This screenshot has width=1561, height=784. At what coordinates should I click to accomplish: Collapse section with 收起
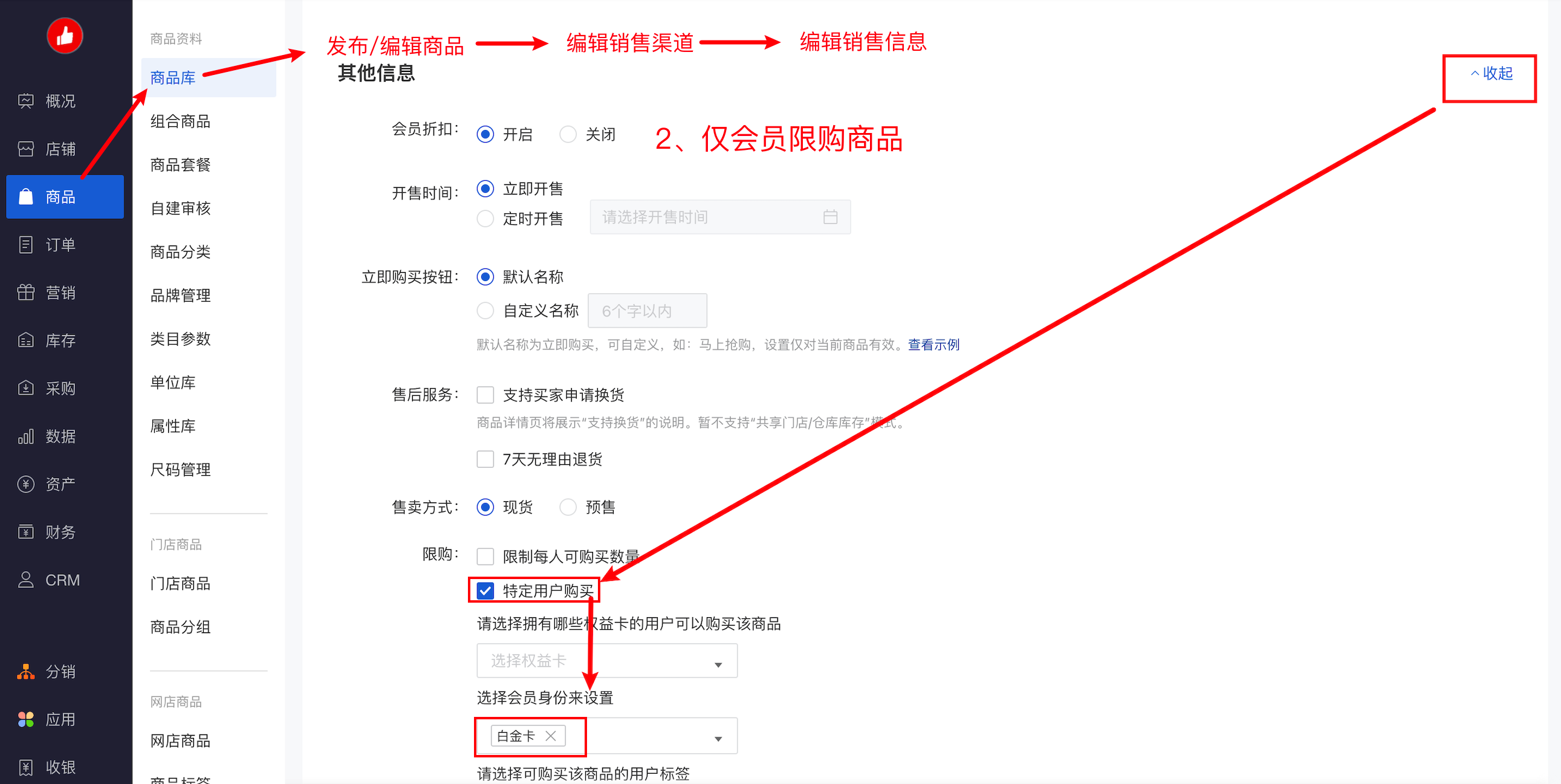[x=1491, y=73]
